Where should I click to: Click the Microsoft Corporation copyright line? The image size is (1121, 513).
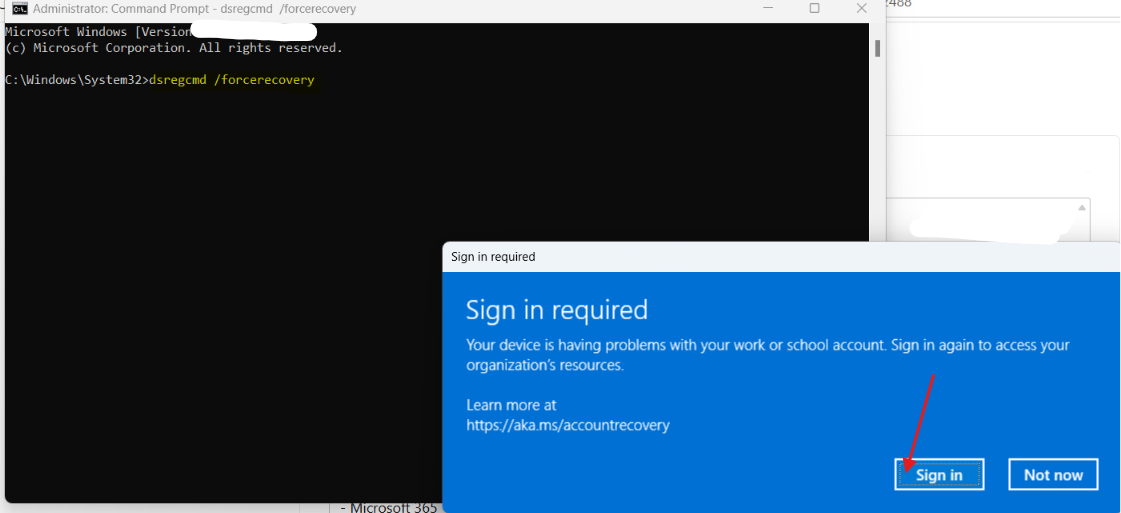(x=174, y=48)
